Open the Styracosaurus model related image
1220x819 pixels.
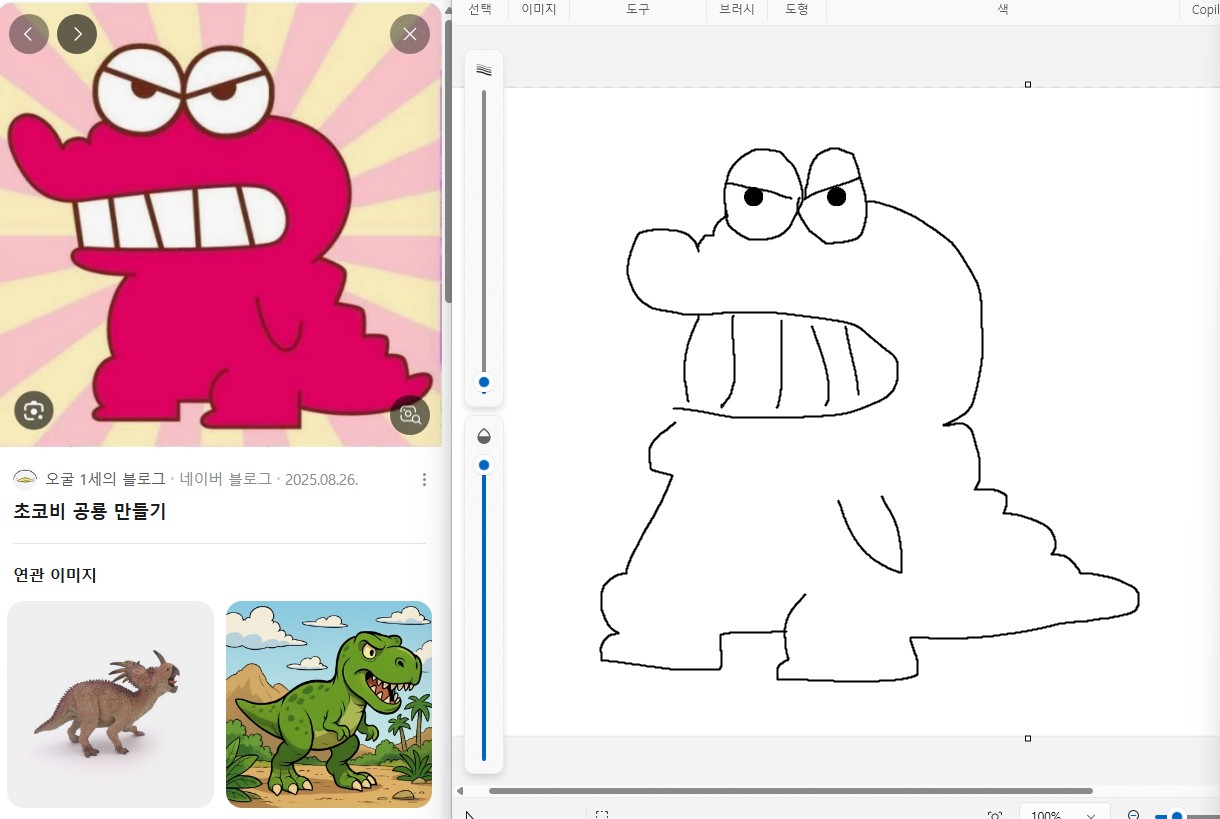point(110,704)
